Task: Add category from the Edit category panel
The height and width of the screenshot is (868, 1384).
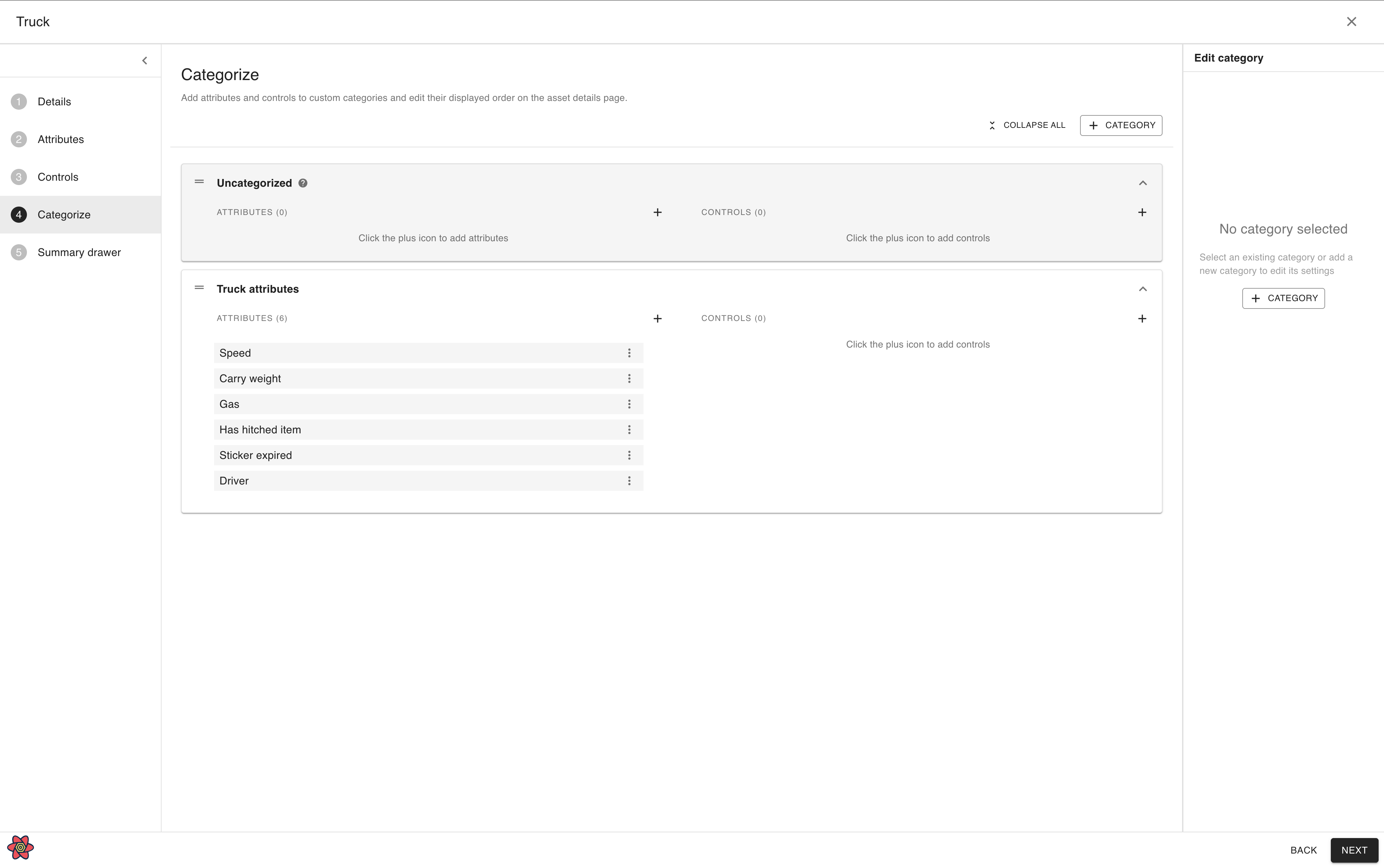Action: [x=1283, y=298]
